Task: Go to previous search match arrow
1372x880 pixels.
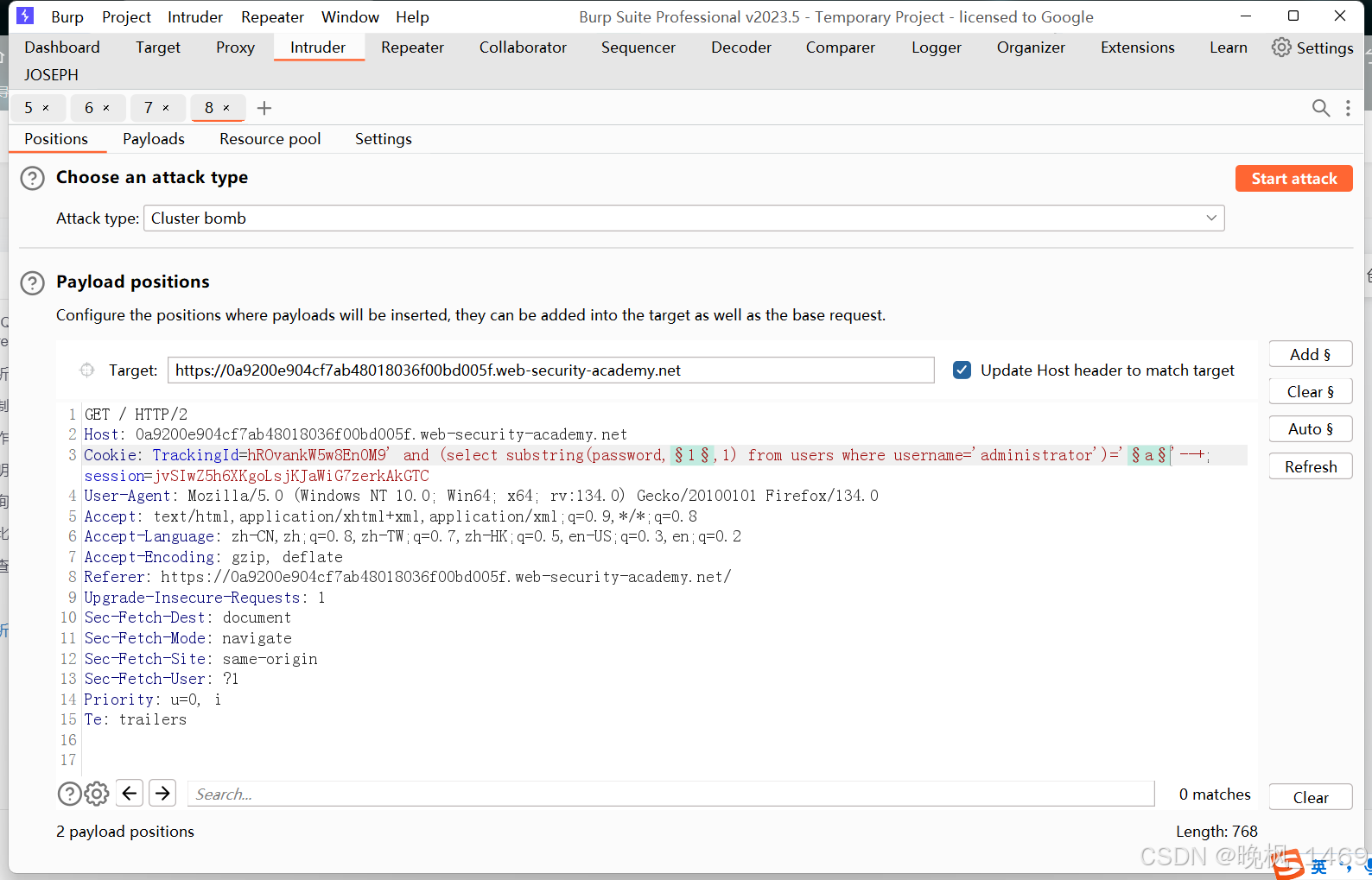Action: click(130, 793)
